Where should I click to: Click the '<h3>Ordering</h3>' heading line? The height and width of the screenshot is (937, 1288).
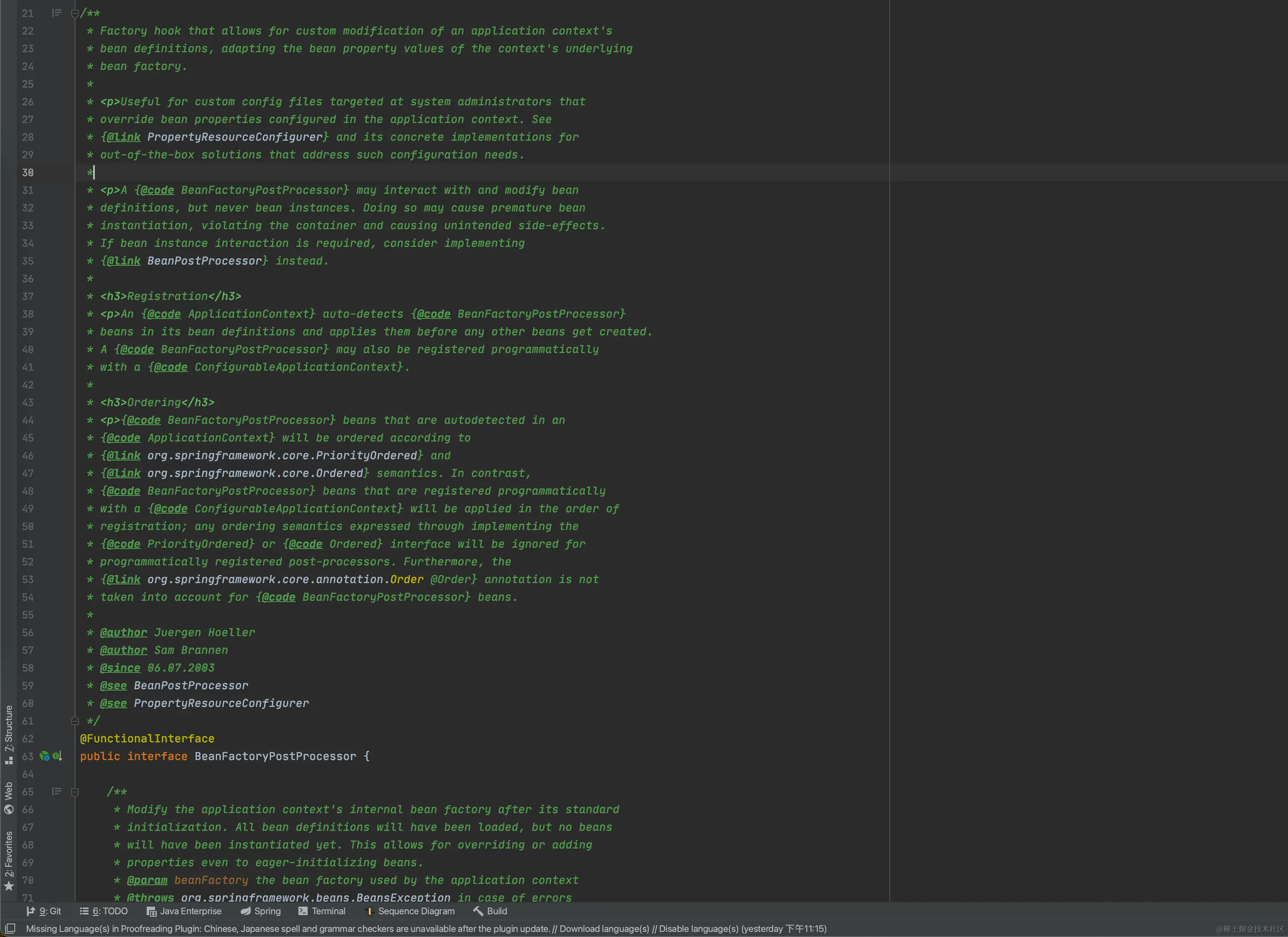click(157, 402)
